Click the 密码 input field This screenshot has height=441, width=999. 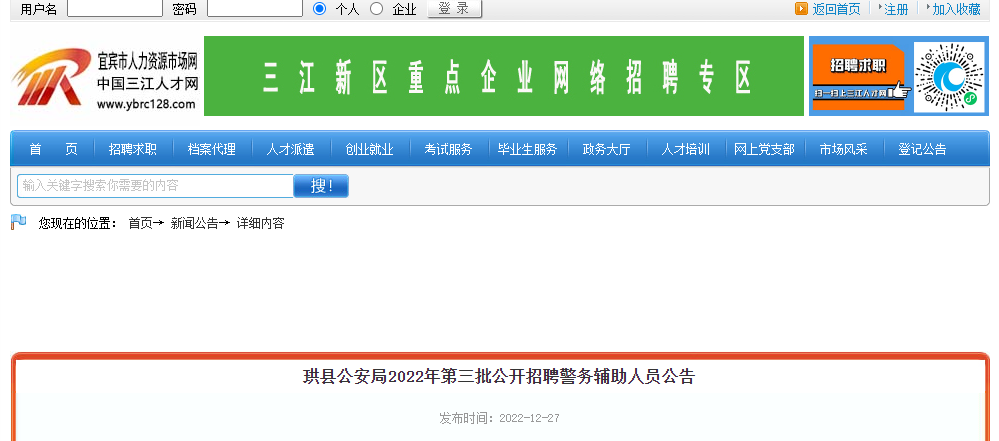coord(255,8)
